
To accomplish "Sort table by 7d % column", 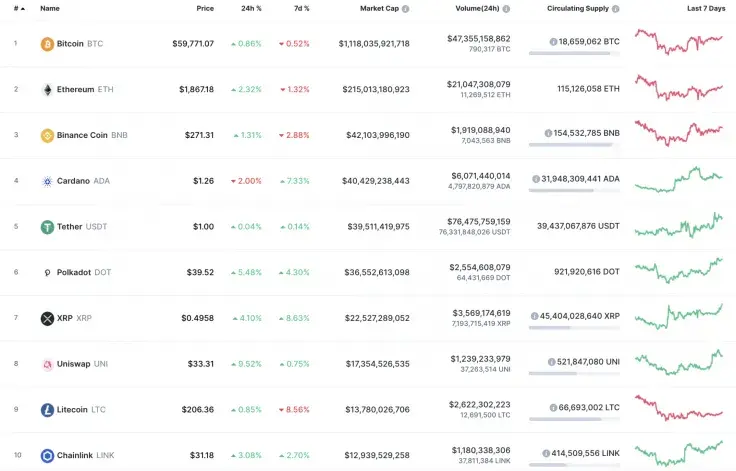I will point(300,8).
